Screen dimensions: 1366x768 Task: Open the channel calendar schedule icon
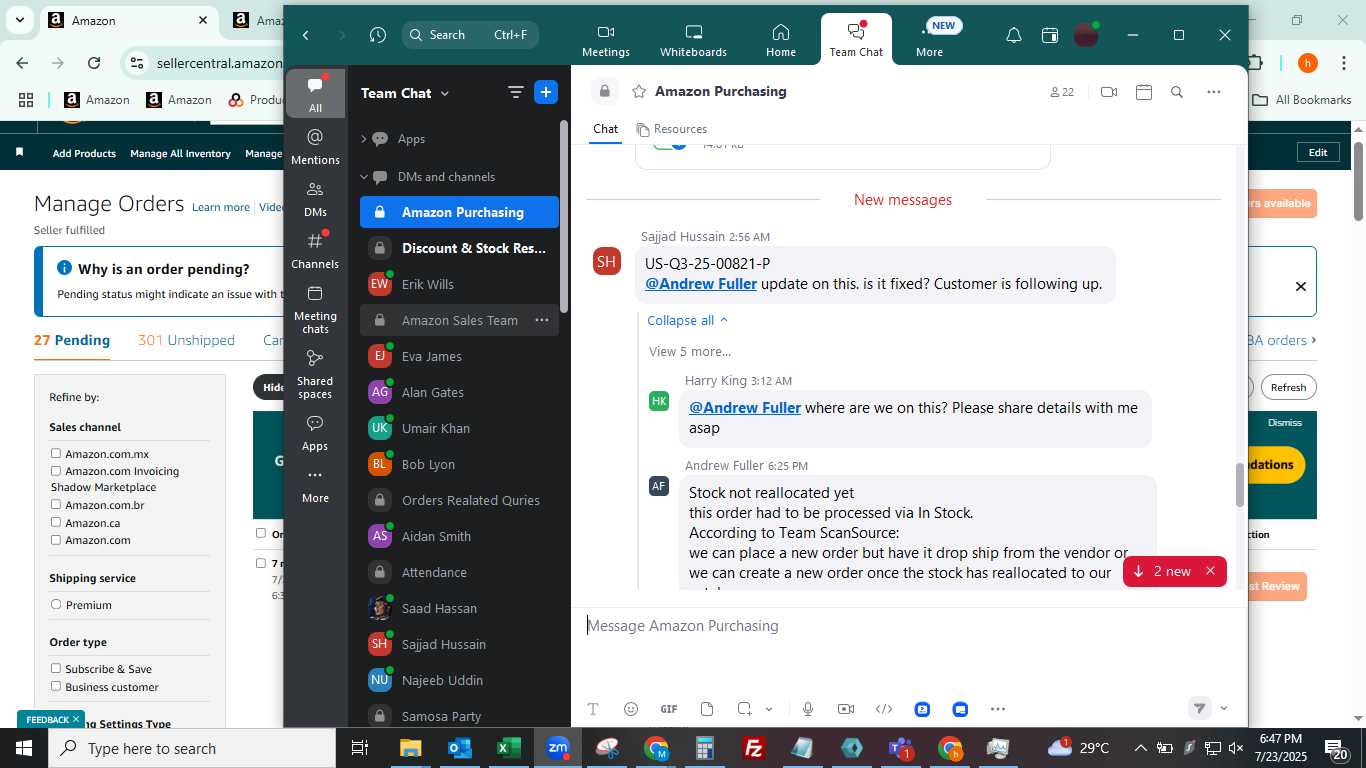click(1144, 92)
